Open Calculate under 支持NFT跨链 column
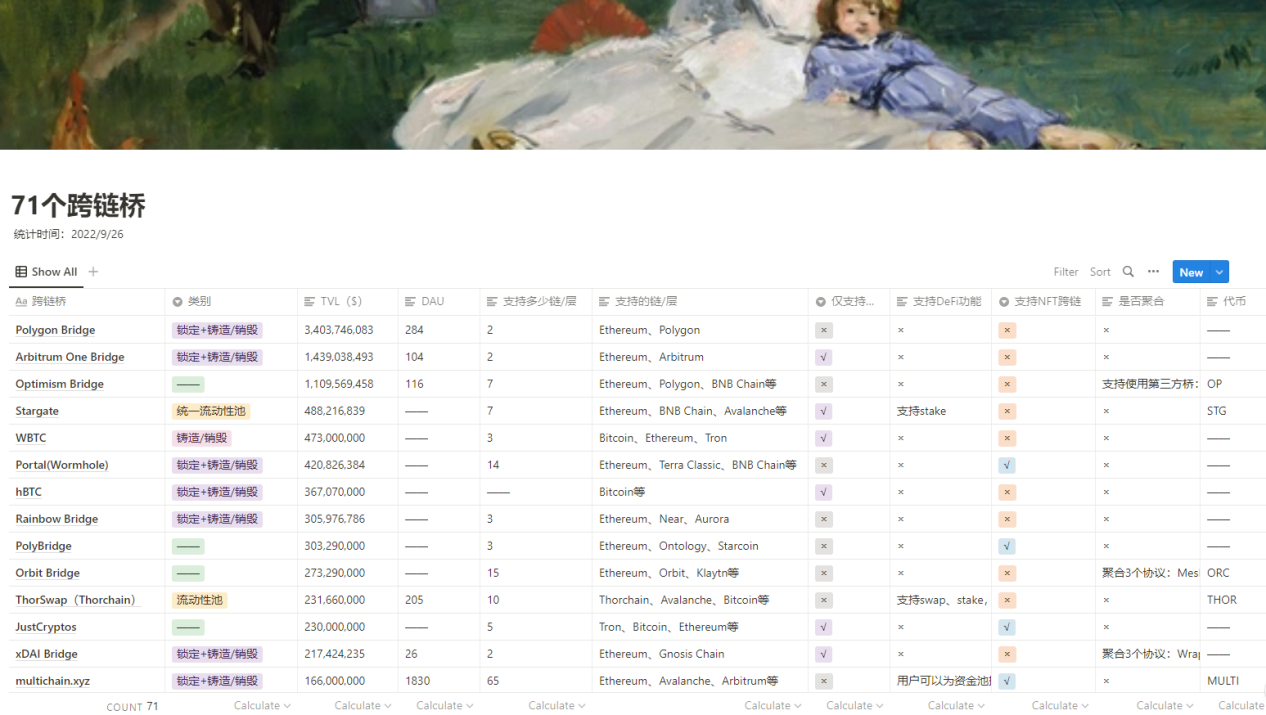This screenshot has width=1266, height=715. (x=1060, y=705)
